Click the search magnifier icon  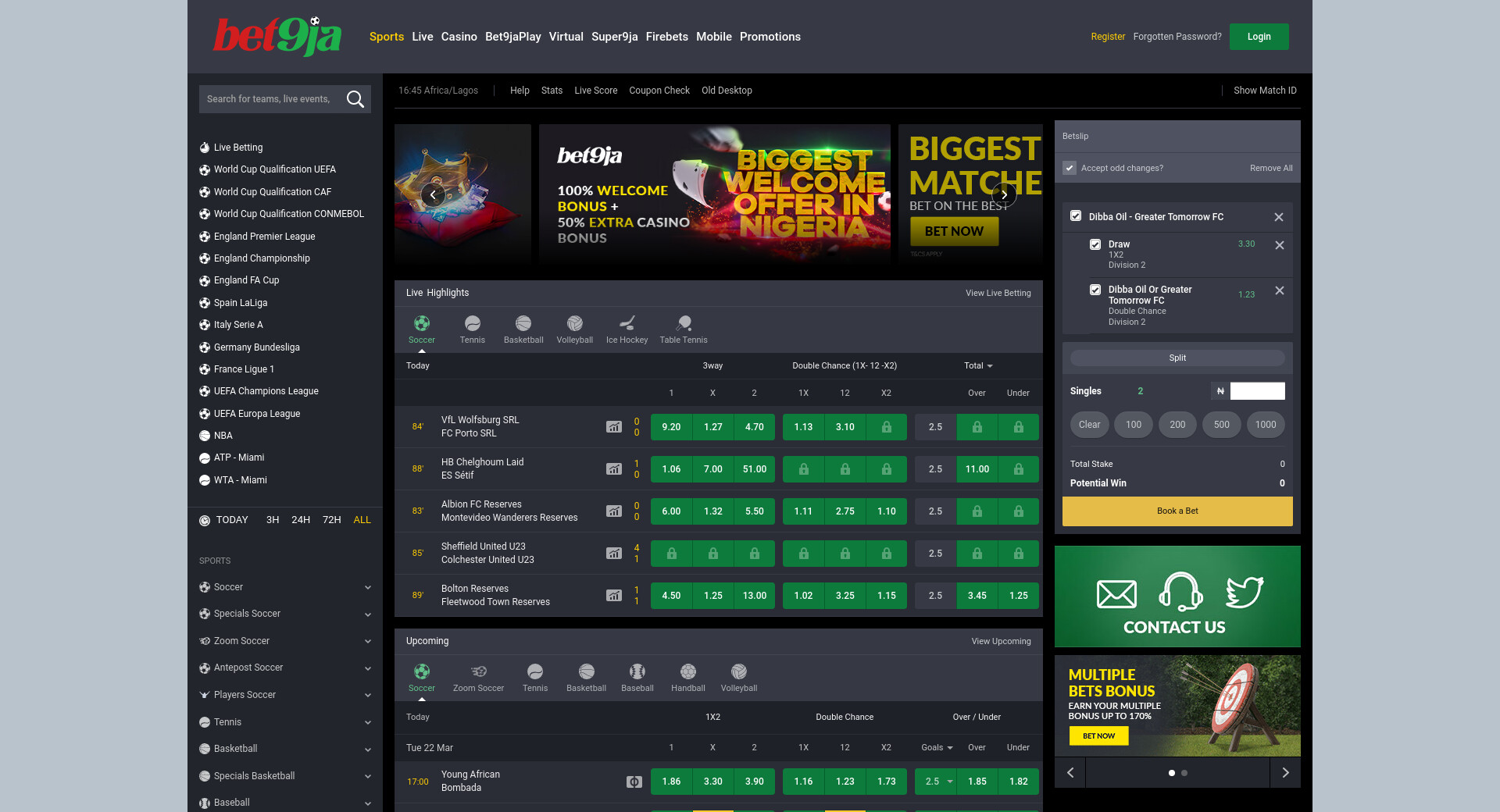click(x=355, y=99)
